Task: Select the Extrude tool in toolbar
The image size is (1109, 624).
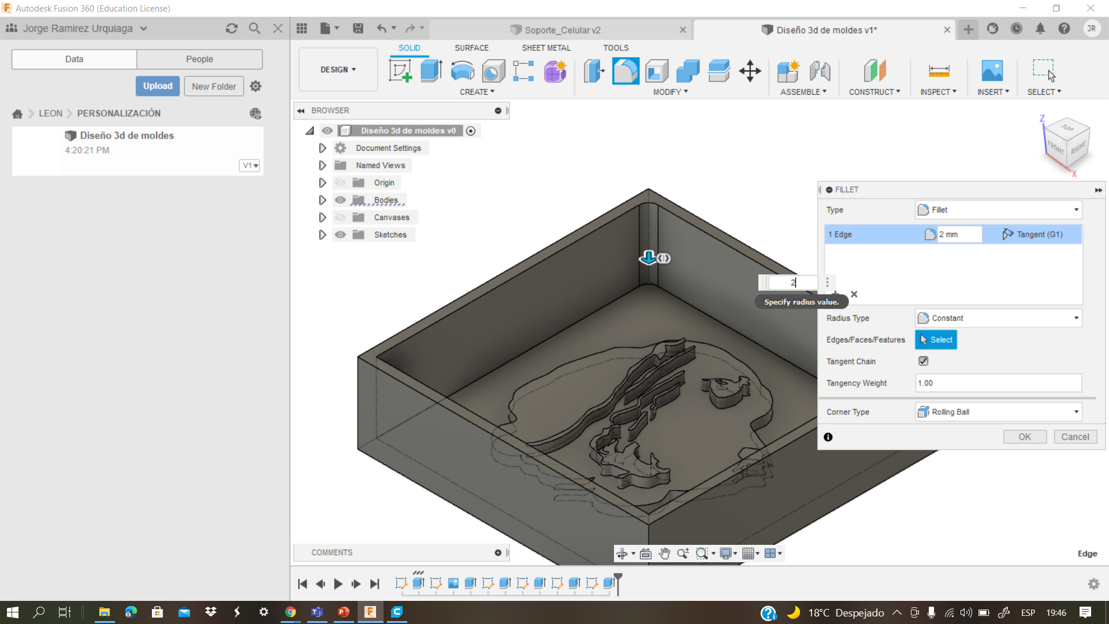Action: coord(431,70)
